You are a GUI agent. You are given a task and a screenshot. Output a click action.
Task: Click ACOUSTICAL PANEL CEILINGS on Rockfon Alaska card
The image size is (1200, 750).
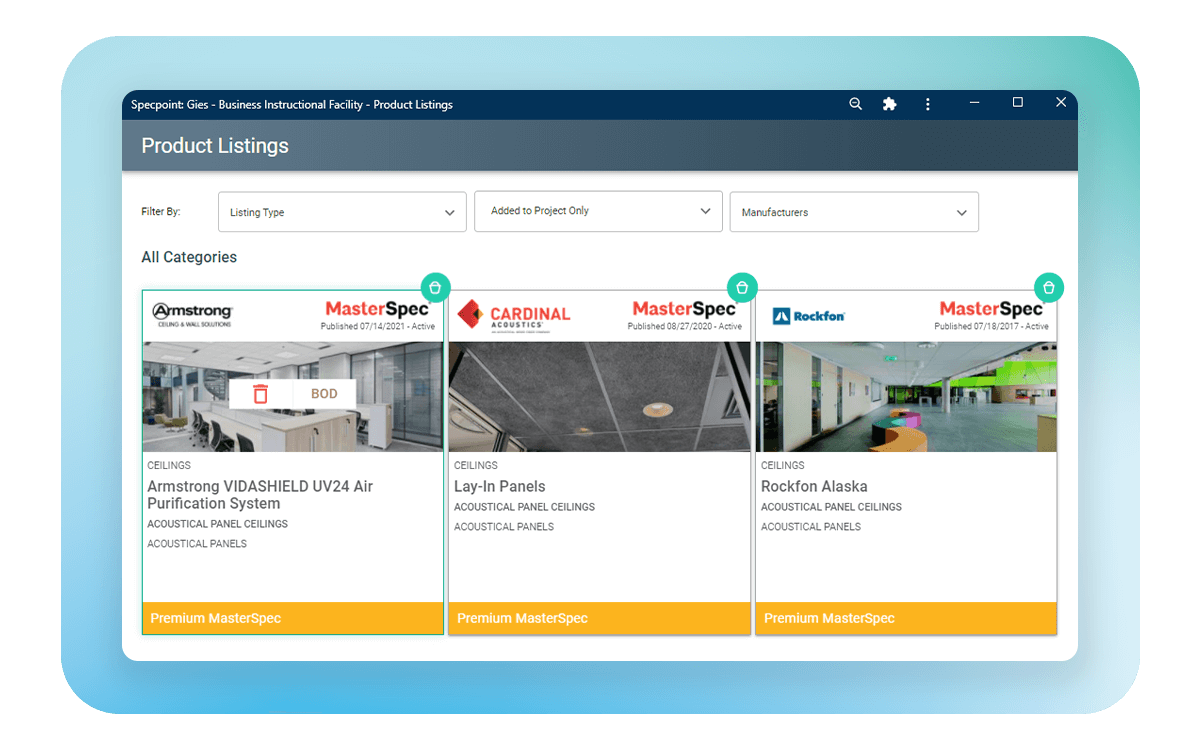pyautogui.click(x=831, y=507)
